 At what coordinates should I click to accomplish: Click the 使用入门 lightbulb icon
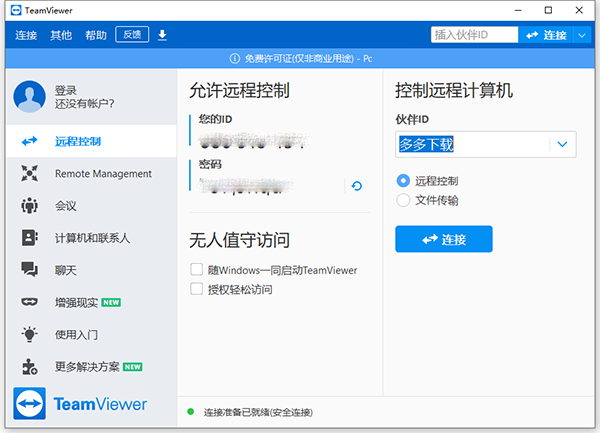point(29,334)
